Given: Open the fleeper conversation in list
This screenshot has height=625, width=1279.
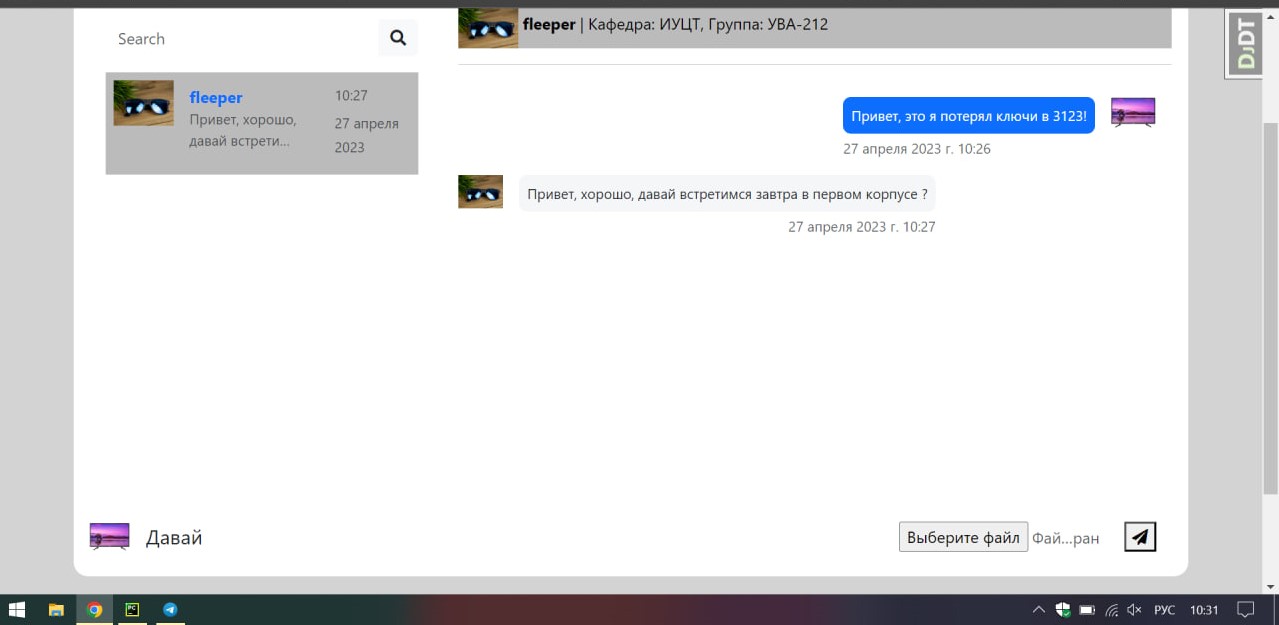Looking at the screenshot, I should (262, 123).
